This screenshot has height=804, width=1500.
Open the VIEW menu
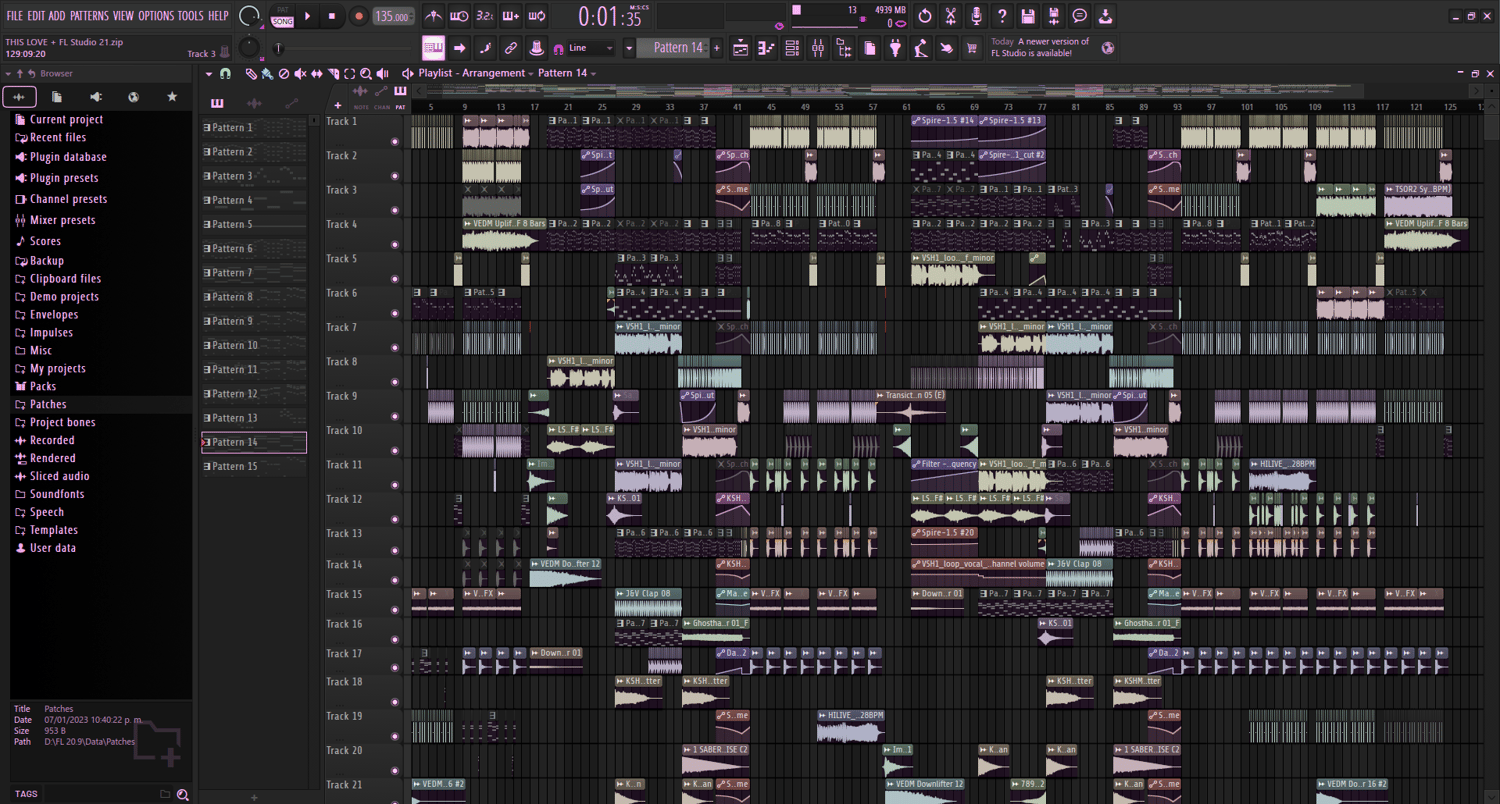pyautogui.click(x=123, y=16)
